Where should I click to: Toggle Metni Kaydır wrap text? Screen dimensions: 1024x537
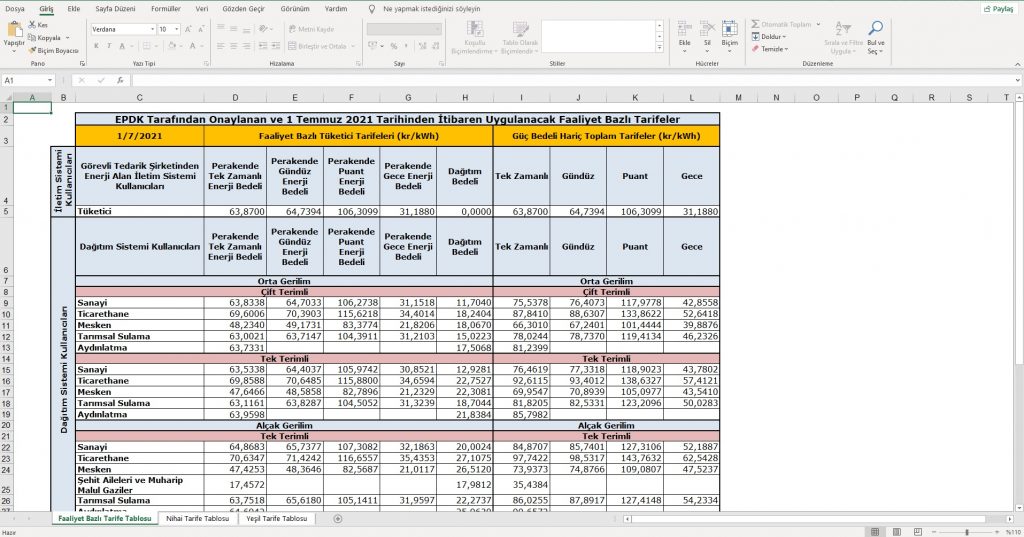(312, 29)
